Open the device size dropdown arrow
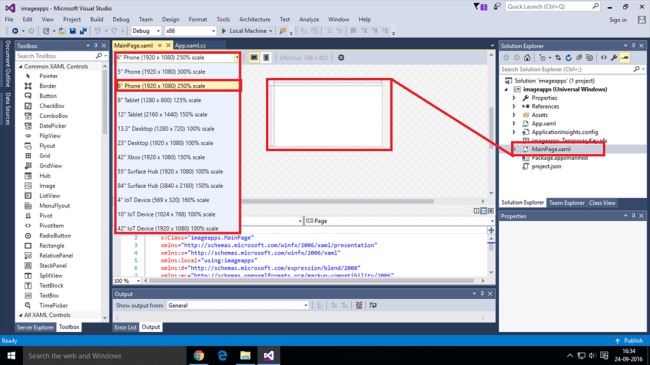 (237, 58)
